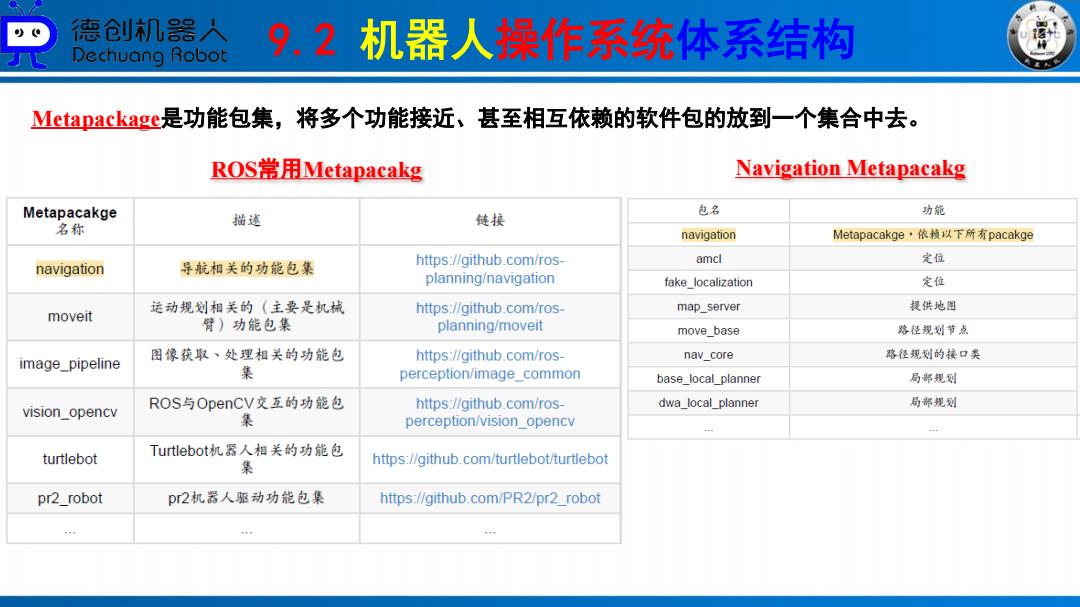
Task: Select the amcl package cell
Action: tap(708, 258)
